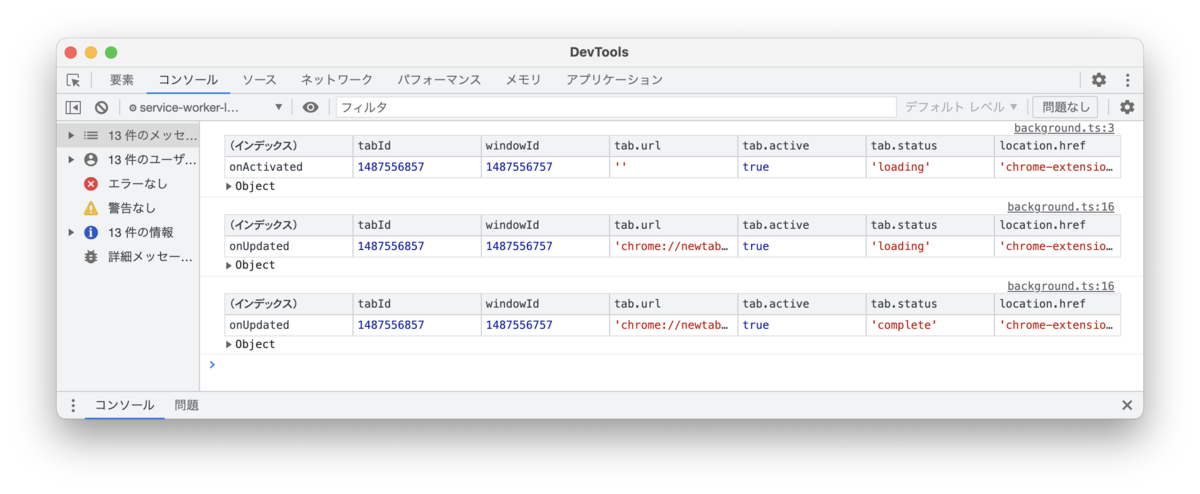This screenshot has height=494, width=1200.
Task: Open the background.ts:3 source link
Action: point(1063,128)
